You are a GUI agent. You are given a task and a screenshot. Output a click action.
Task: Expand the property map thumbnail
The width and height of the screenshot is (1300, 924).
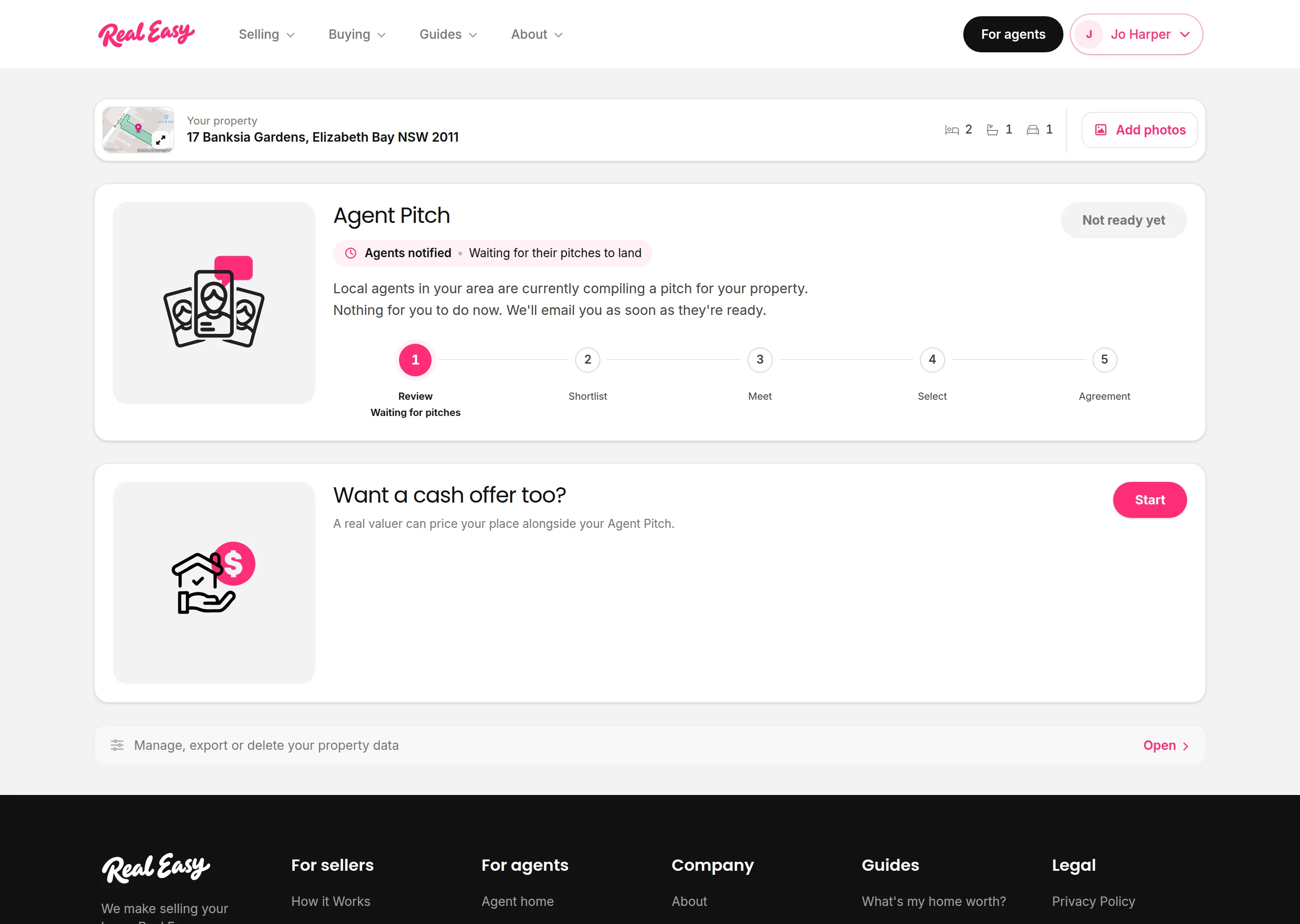[x=138, y=130]
